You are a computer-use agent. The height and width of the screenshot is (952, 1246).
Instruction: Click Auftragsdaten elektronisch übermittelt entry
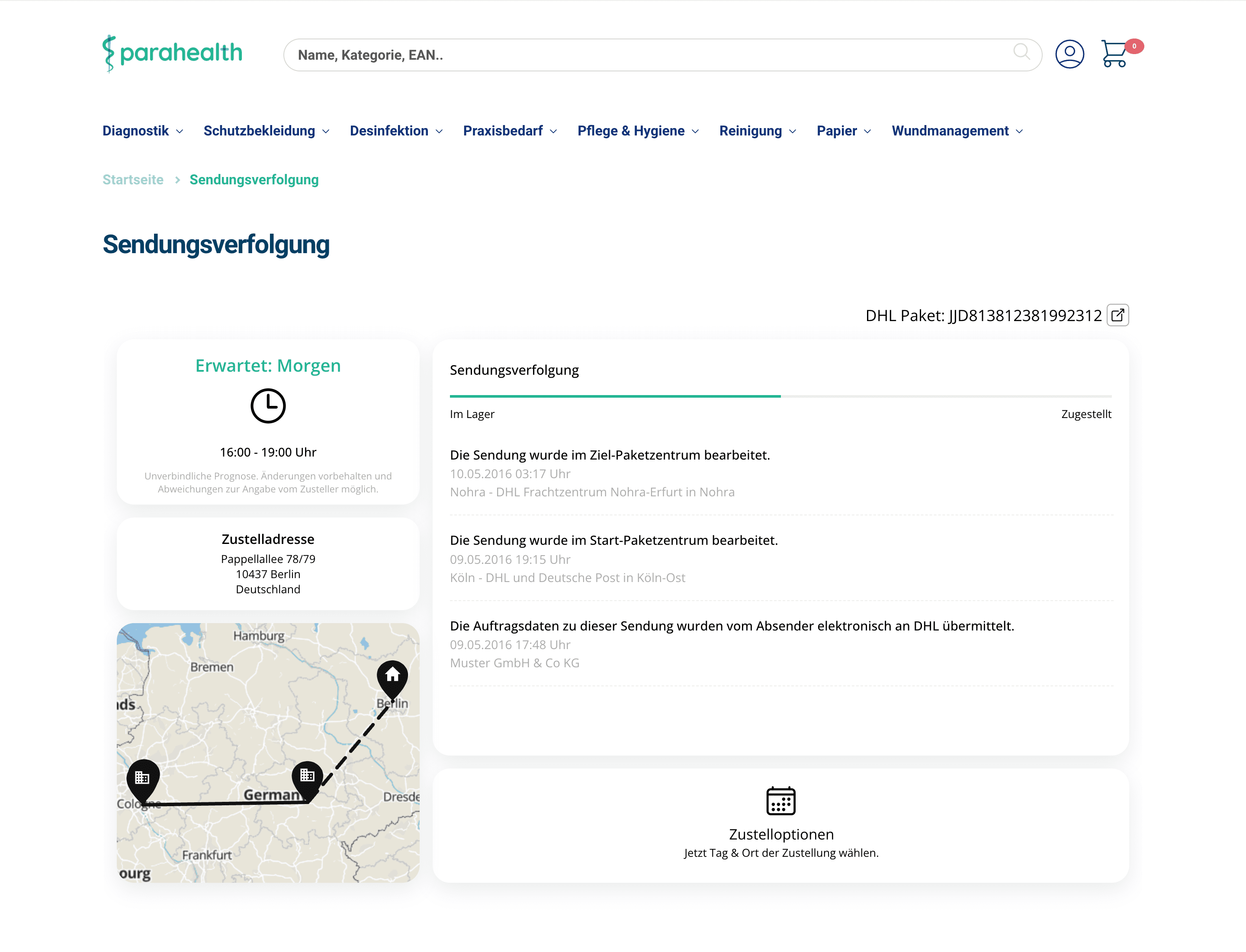[732, 626]
